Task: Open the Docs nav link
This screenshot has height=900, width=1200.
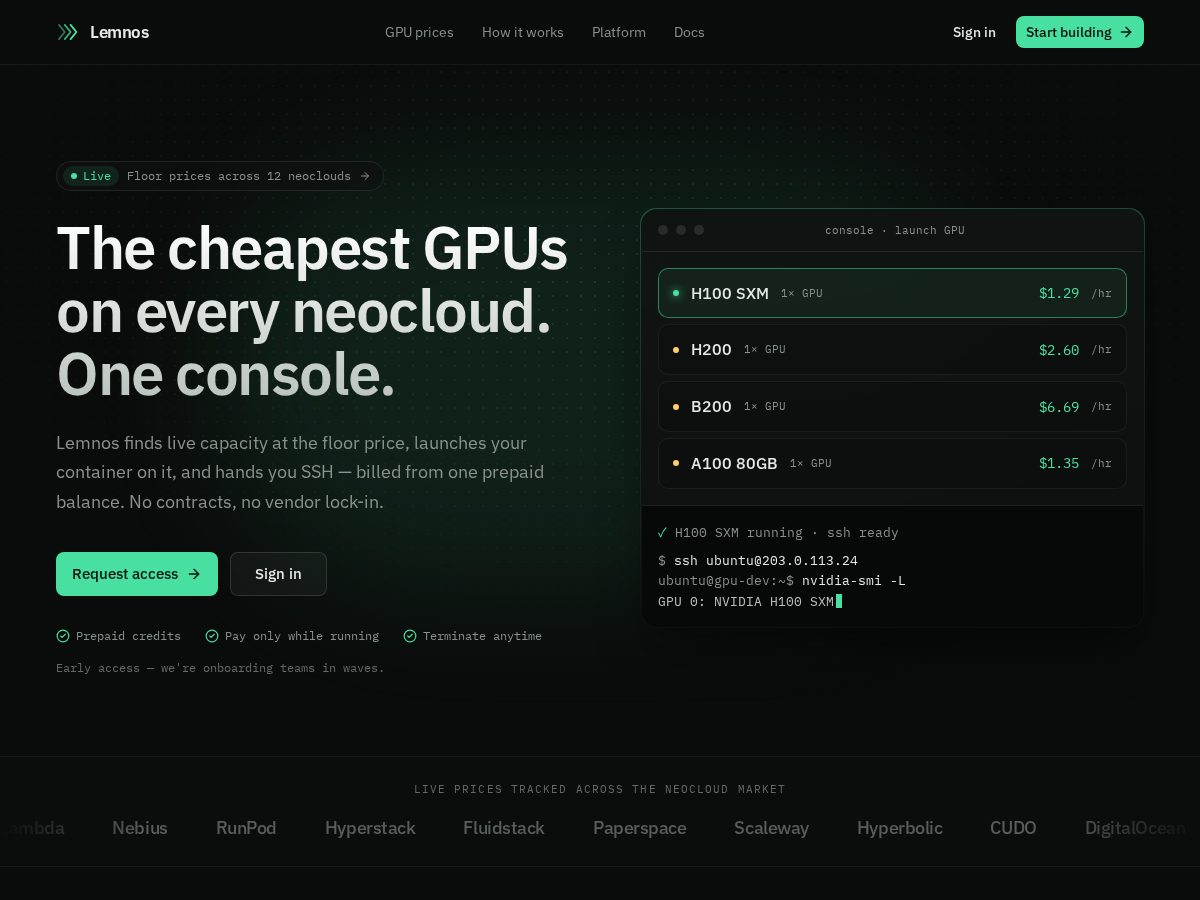Action: click(x=689, y=32)
